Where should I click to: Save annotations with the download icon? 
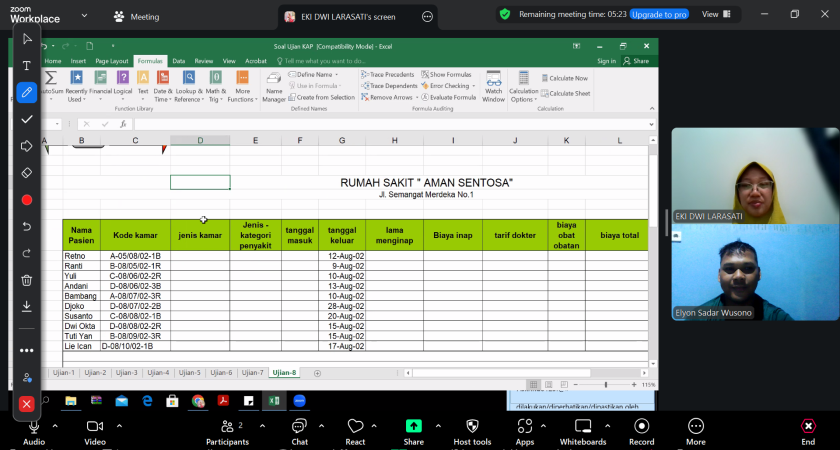pos(27,306)
